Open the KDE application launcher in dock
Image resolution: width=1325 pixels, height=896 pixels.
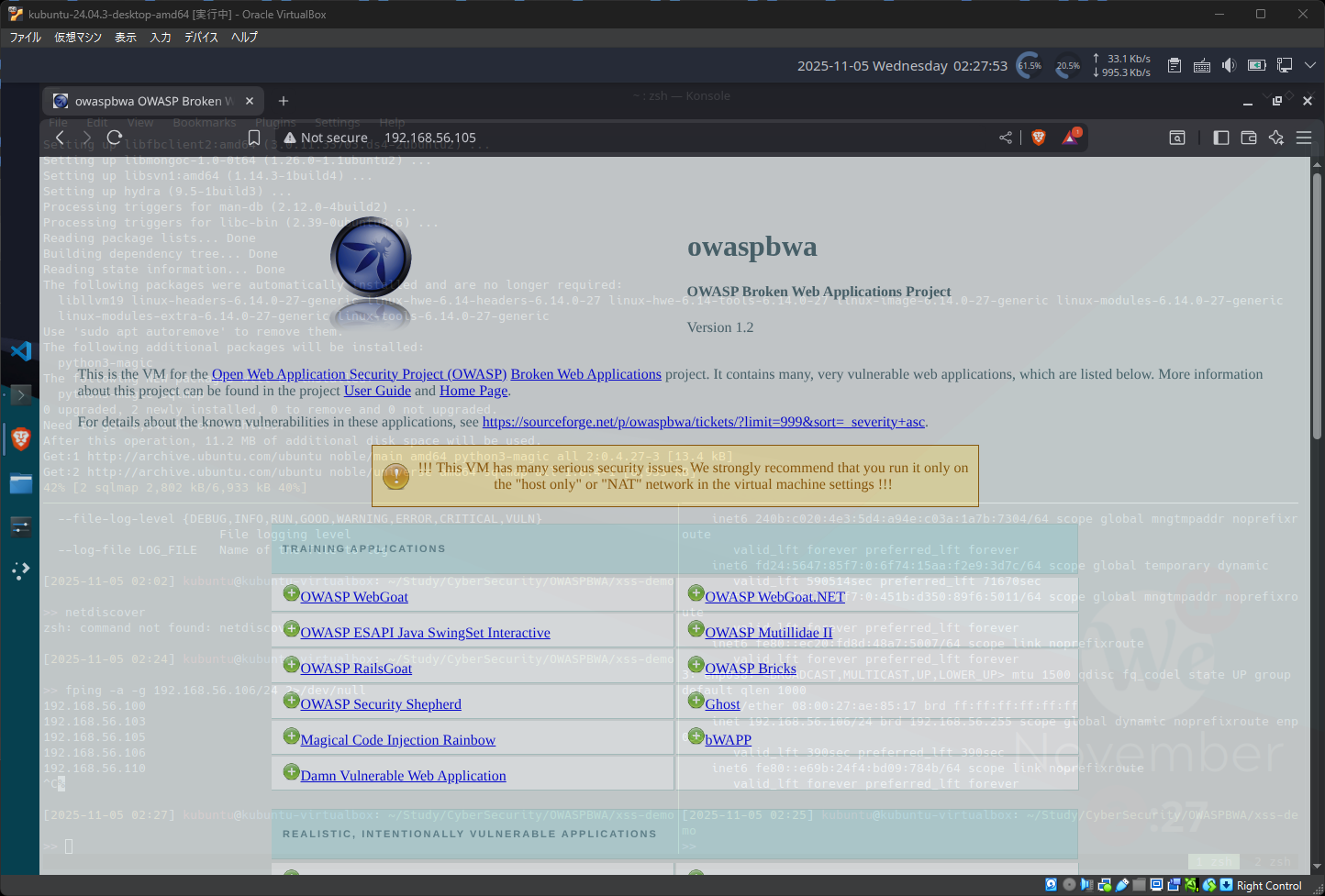tap(20, 570)
